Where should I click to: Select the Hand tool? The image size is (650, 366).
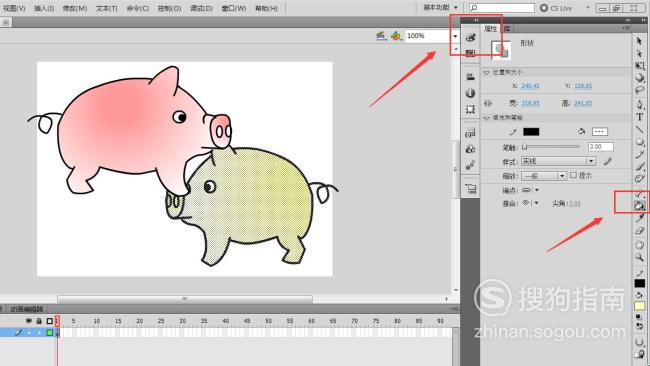click(640, 245)
